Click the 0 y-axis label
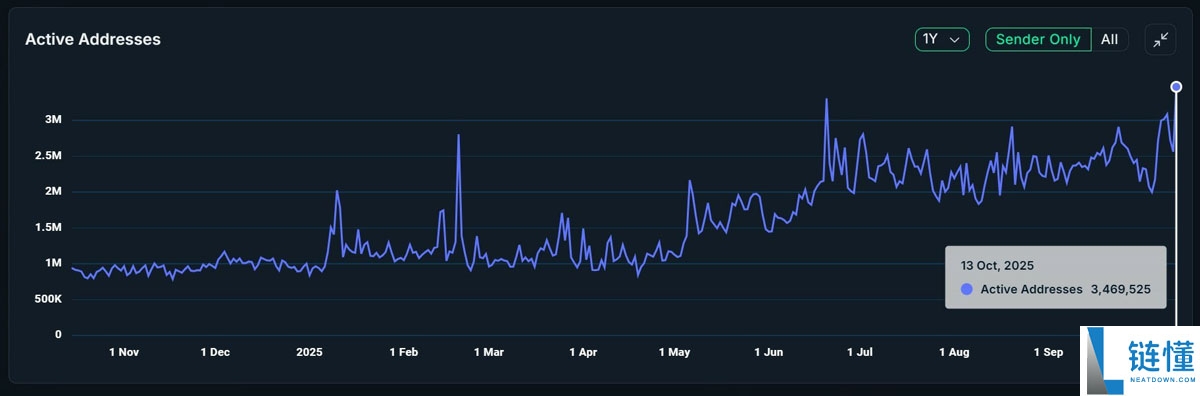1200x396 pixels. pyautogui.click(x=58, y=335)
